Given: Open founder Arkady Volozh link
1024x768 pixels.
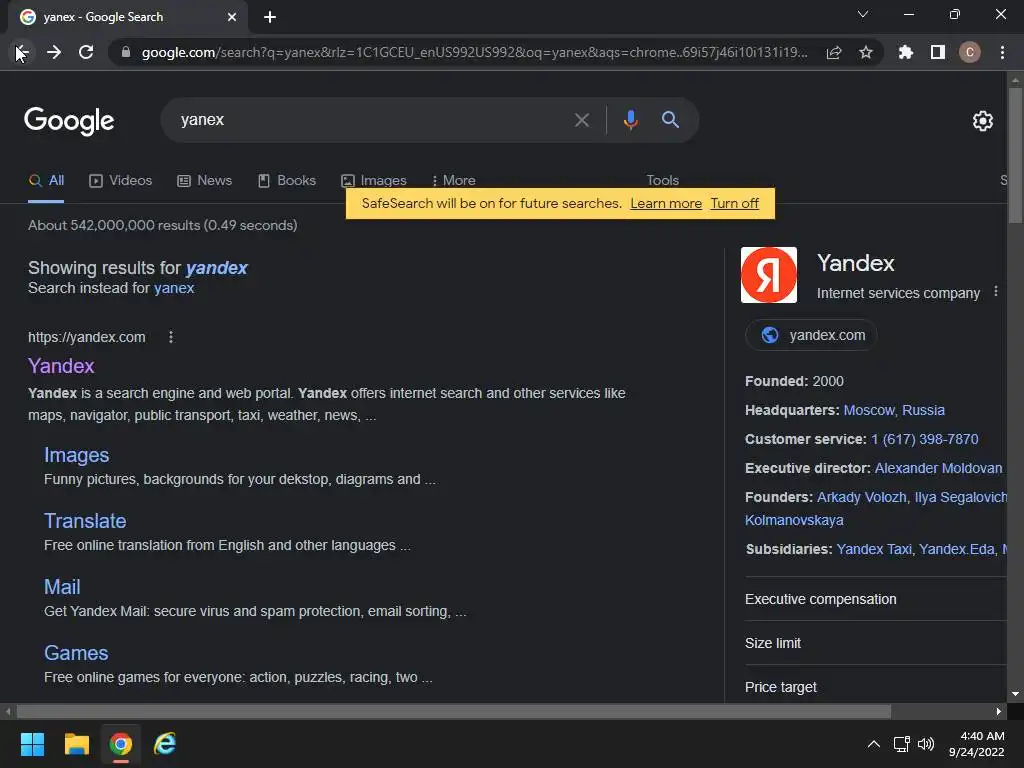Looking at the screenshot, I should tap(862, 498).
